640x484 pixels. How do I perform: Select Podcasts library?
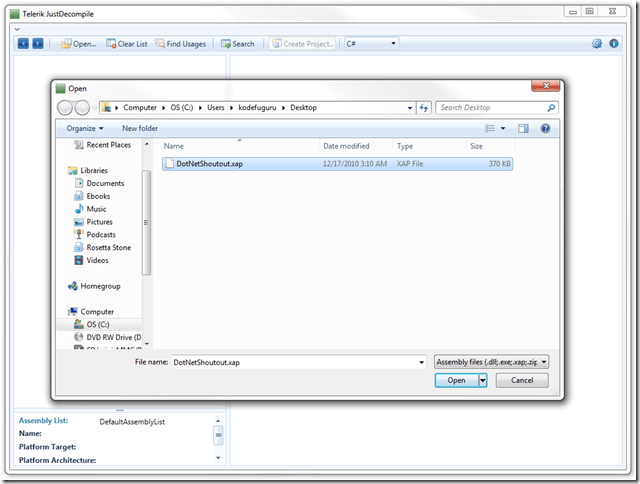point(95,235)
